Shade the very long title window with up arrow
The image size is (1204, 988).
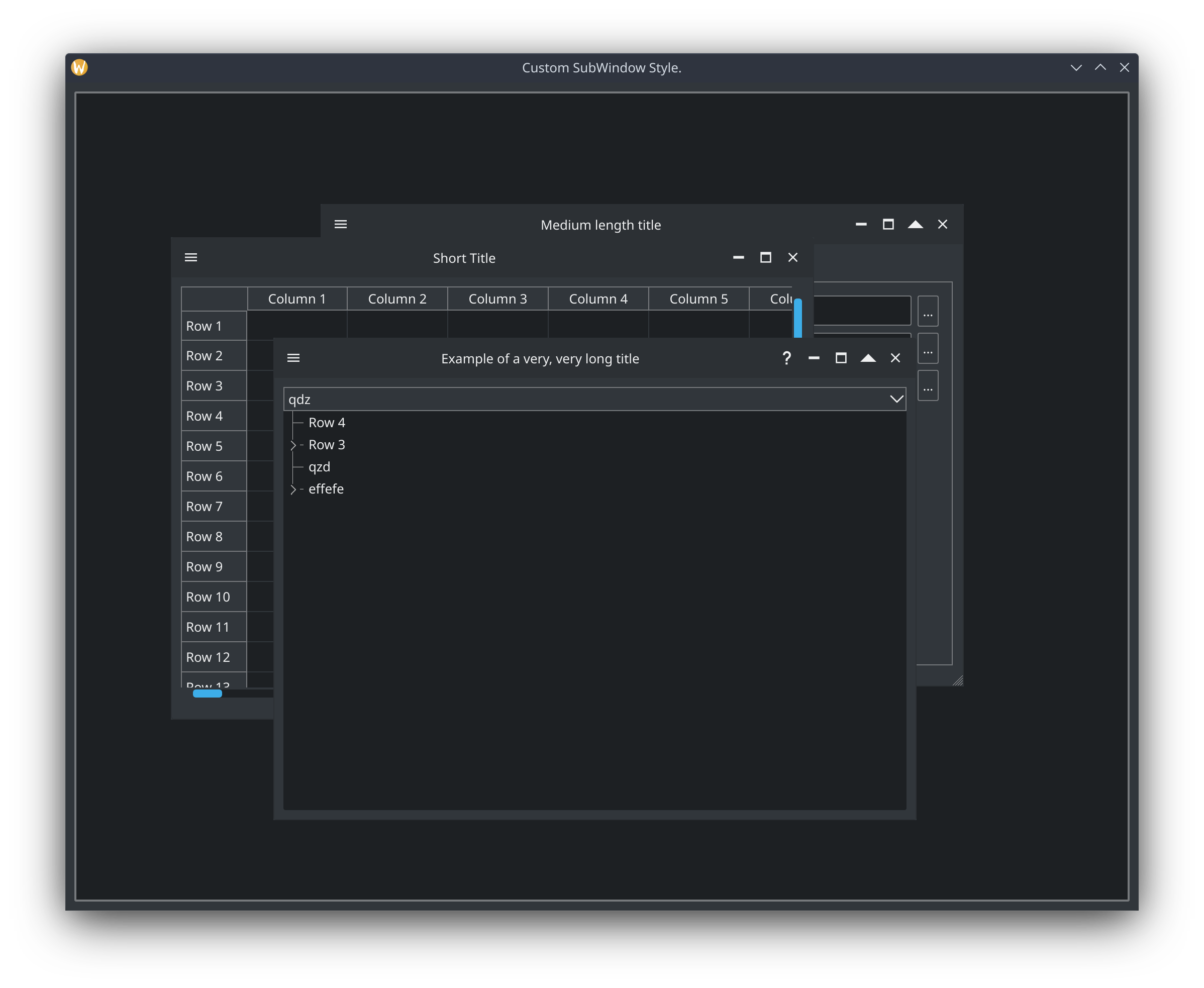point(868,358)
